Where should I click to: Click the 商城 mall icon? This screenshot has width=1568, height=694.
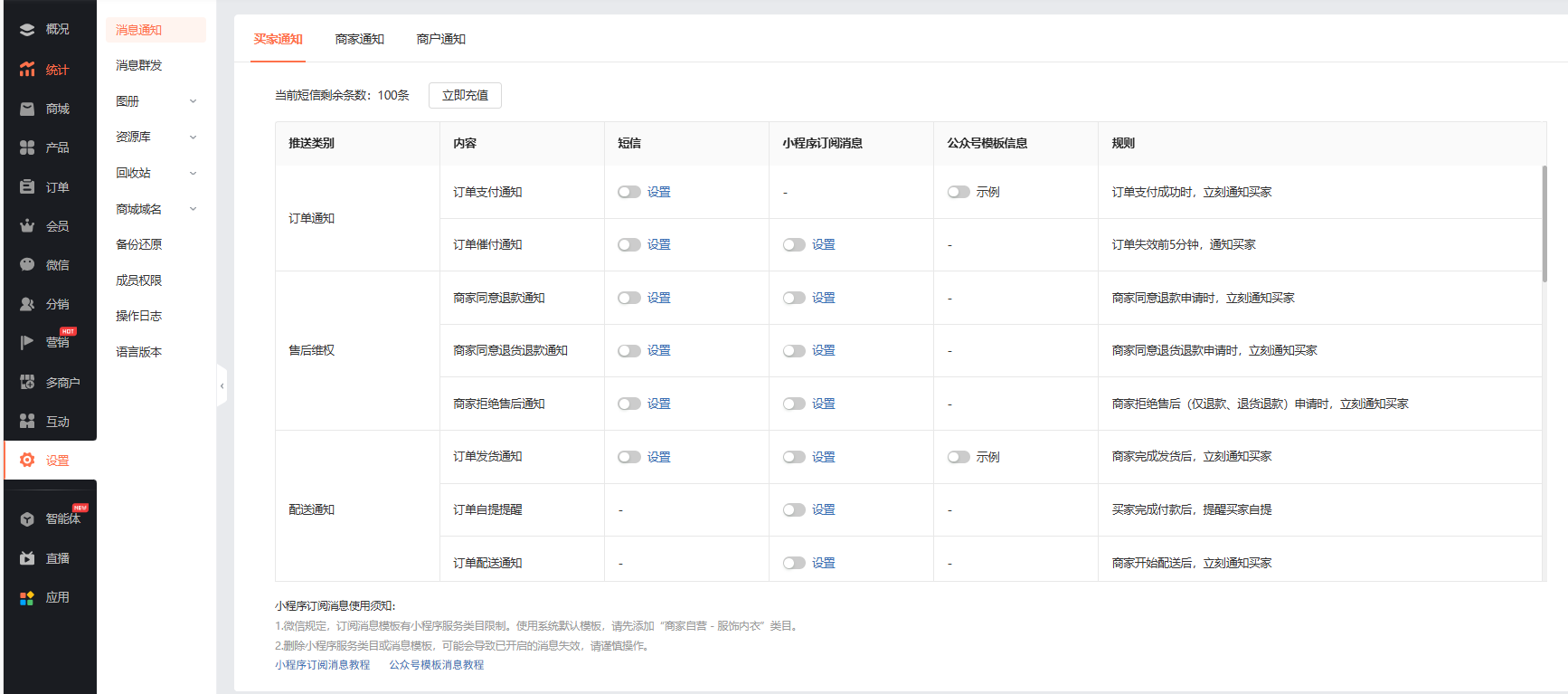27,109
